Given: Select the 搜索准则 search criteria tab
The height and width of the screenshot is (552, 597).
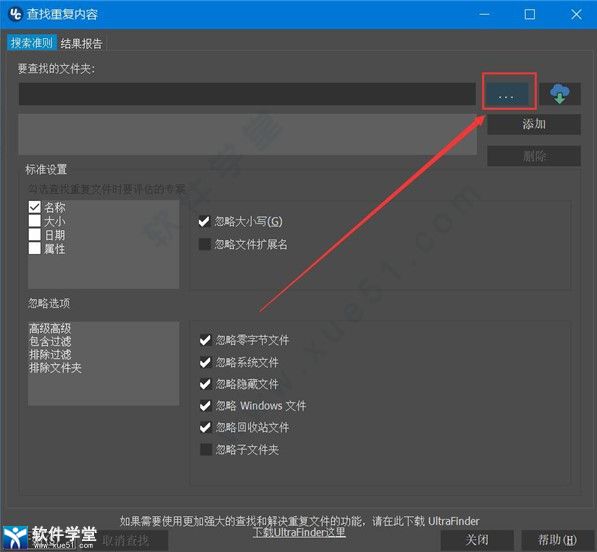Looking at the screenshot, I should tap(32, 43).
